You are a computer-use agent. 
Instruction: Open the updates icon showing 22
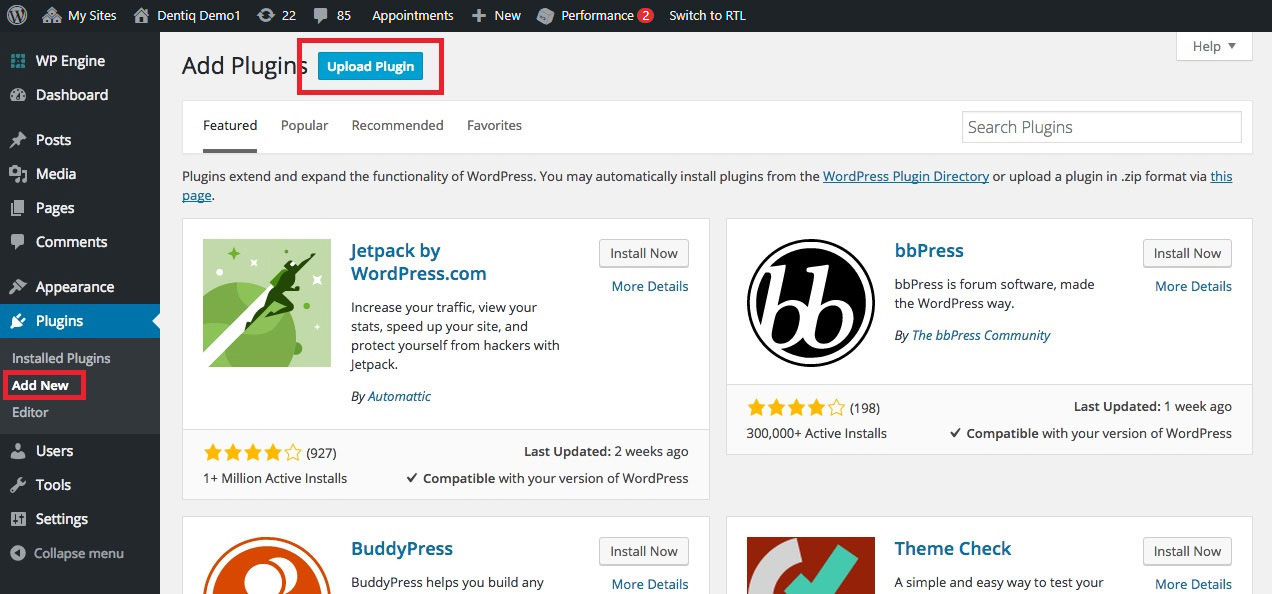(266, 15)
